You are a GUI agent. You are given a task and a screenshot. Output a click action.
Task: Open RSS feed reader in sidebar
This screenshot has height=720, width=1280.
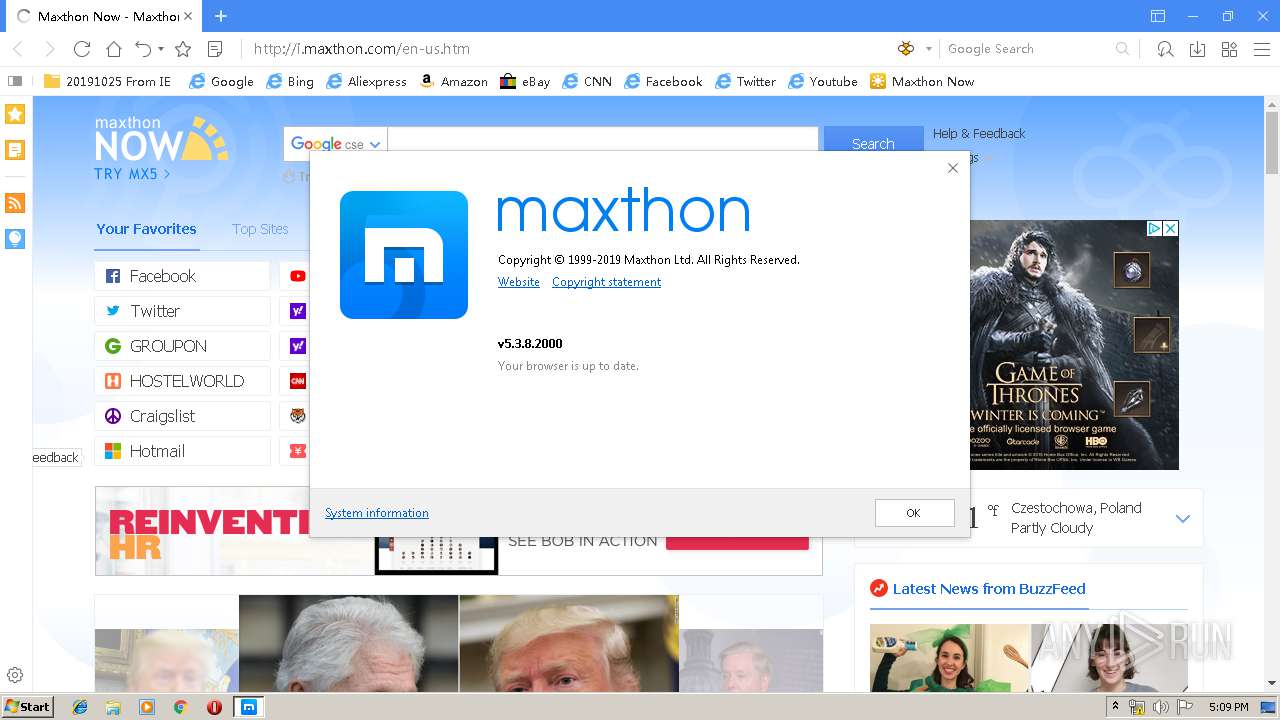click(15, 203)
